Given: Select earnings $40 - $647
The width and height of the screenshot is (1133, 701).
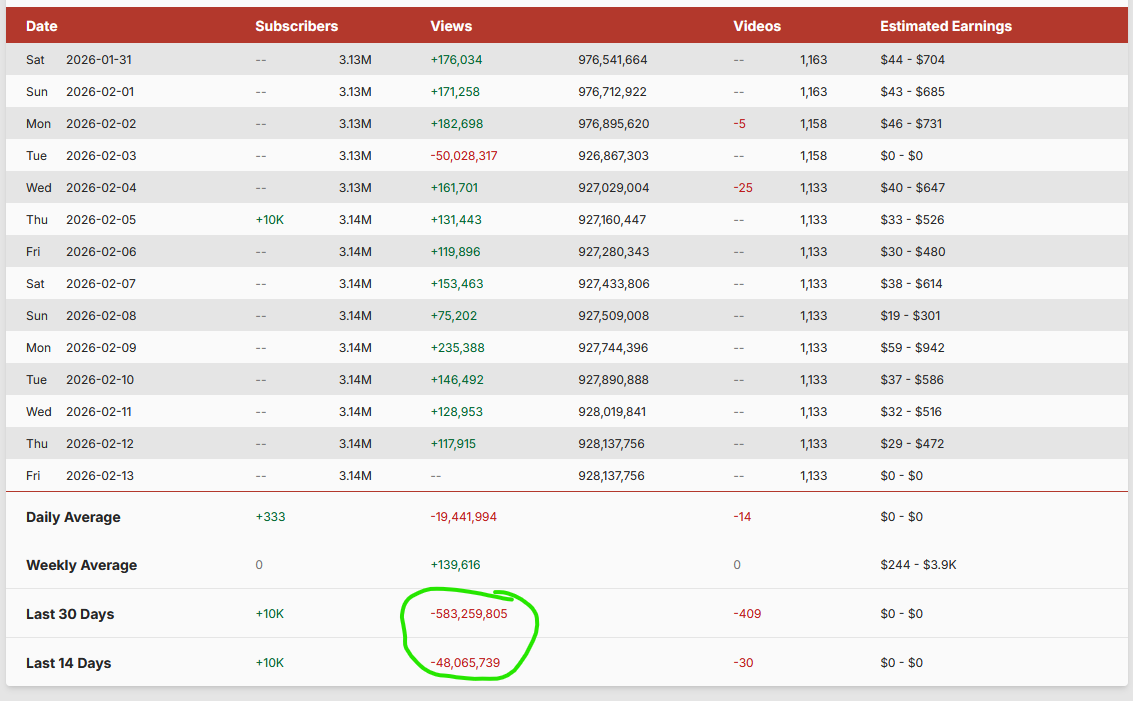Looking at the screenshot, I should [912, 187].
